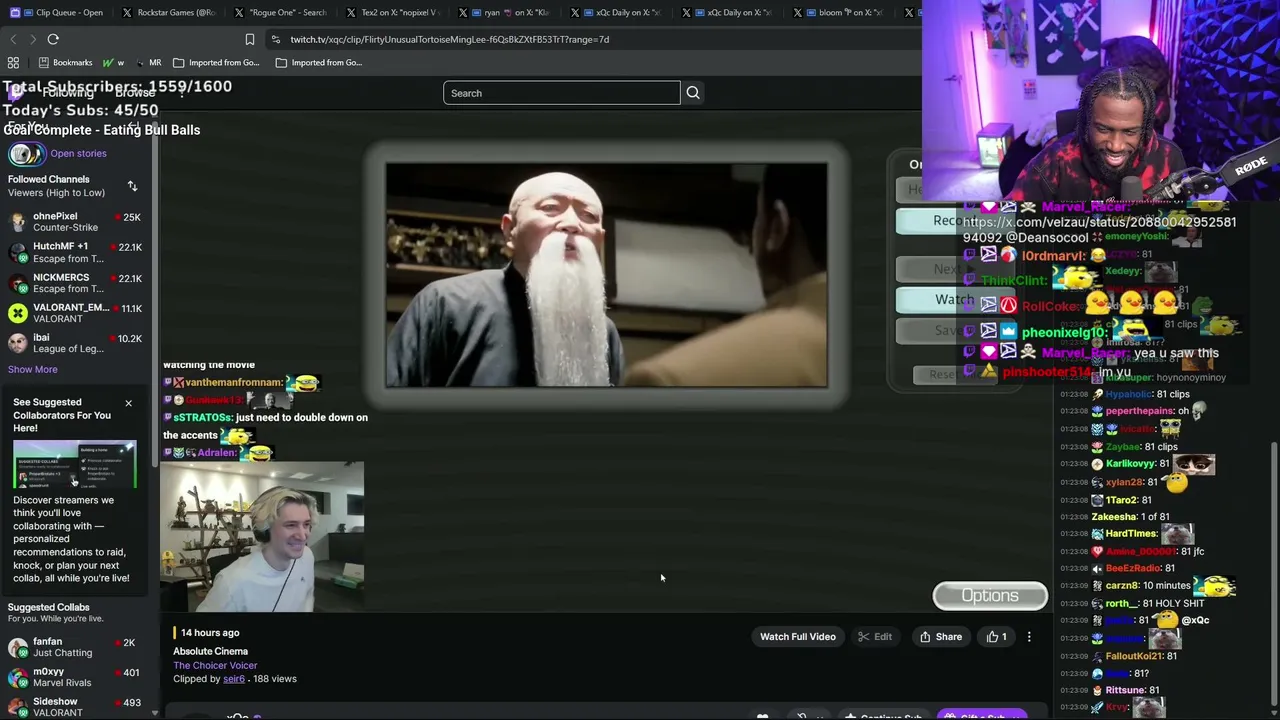Click Open stories link
Viewport: 1280px width, 720px height.
78,154
